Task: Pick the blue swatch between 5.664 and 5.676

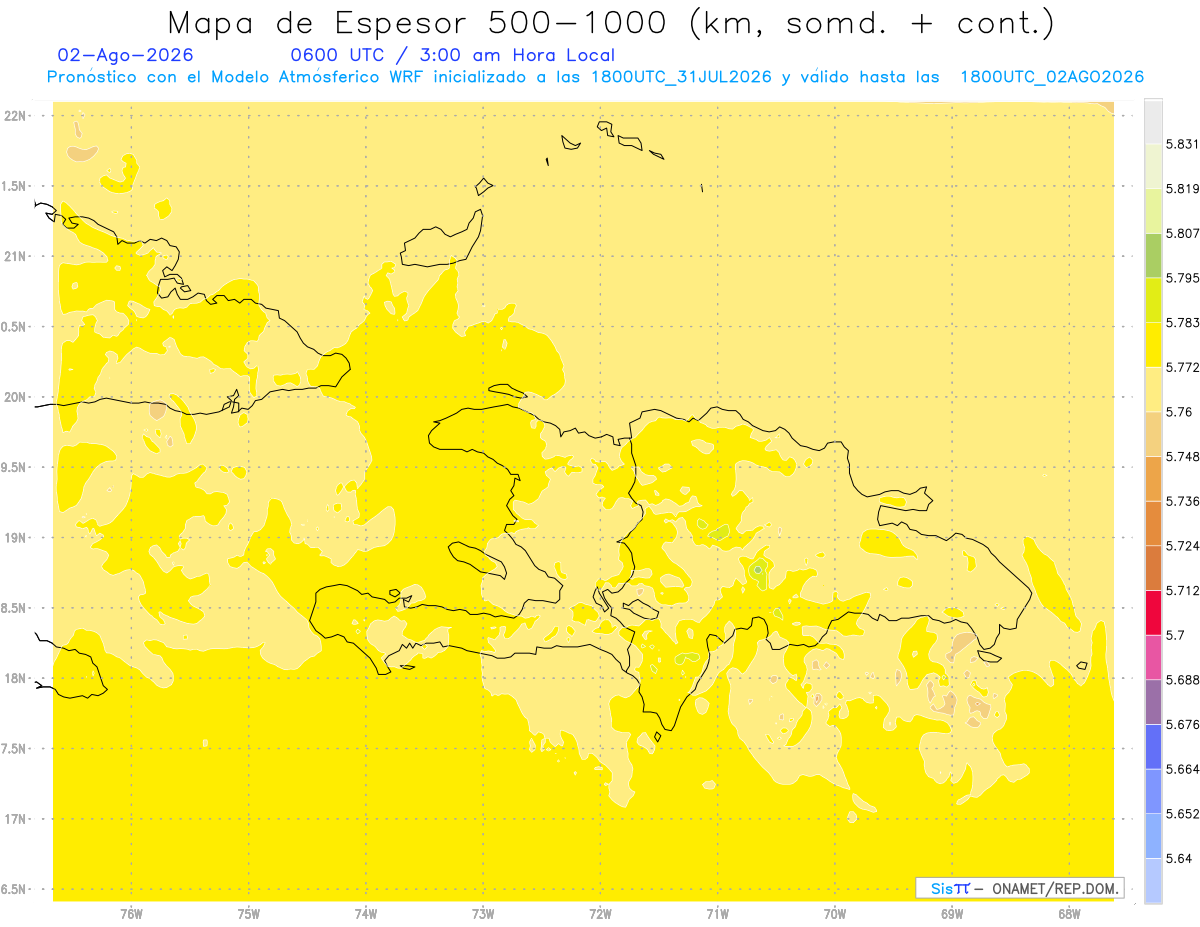Action: point(1153,746)
